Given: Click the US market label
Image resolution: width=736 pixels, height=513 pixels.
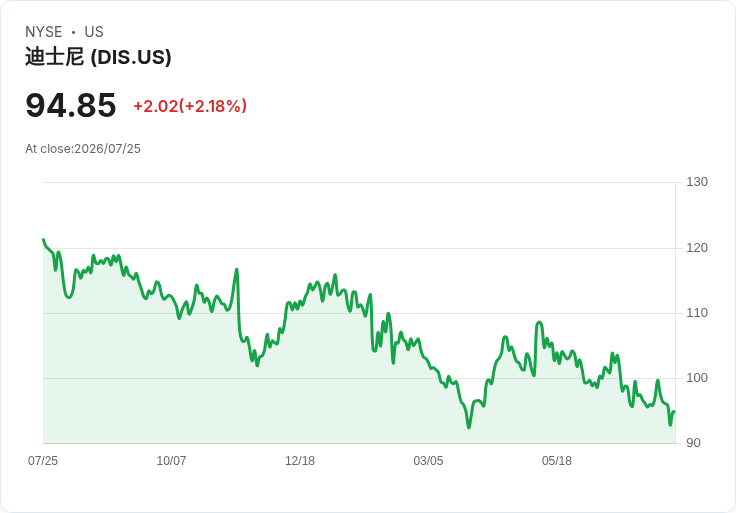Looking at the screenshot, I should click(94, 32).
